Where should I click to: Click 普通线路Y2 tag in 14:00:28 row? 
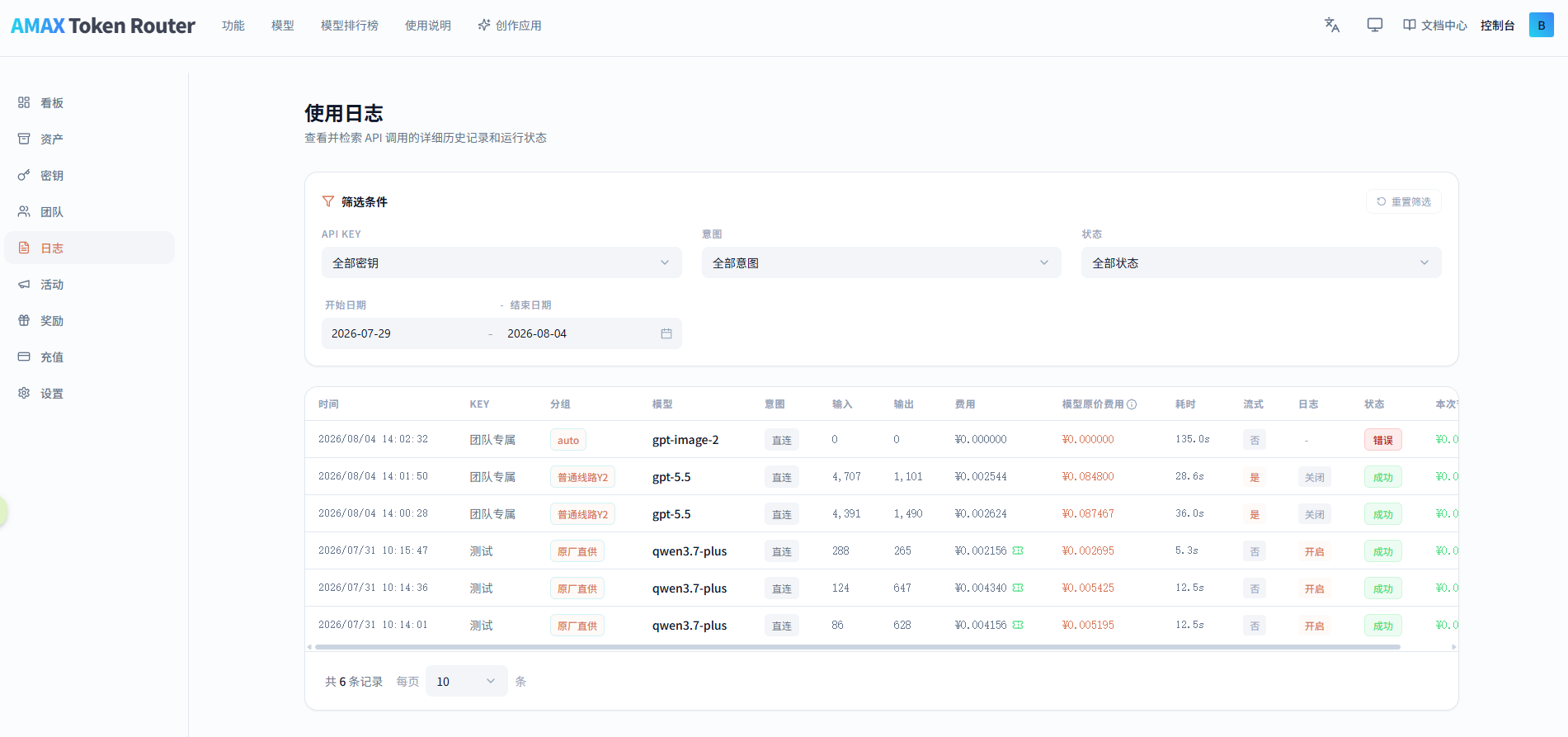pos(582,514)
